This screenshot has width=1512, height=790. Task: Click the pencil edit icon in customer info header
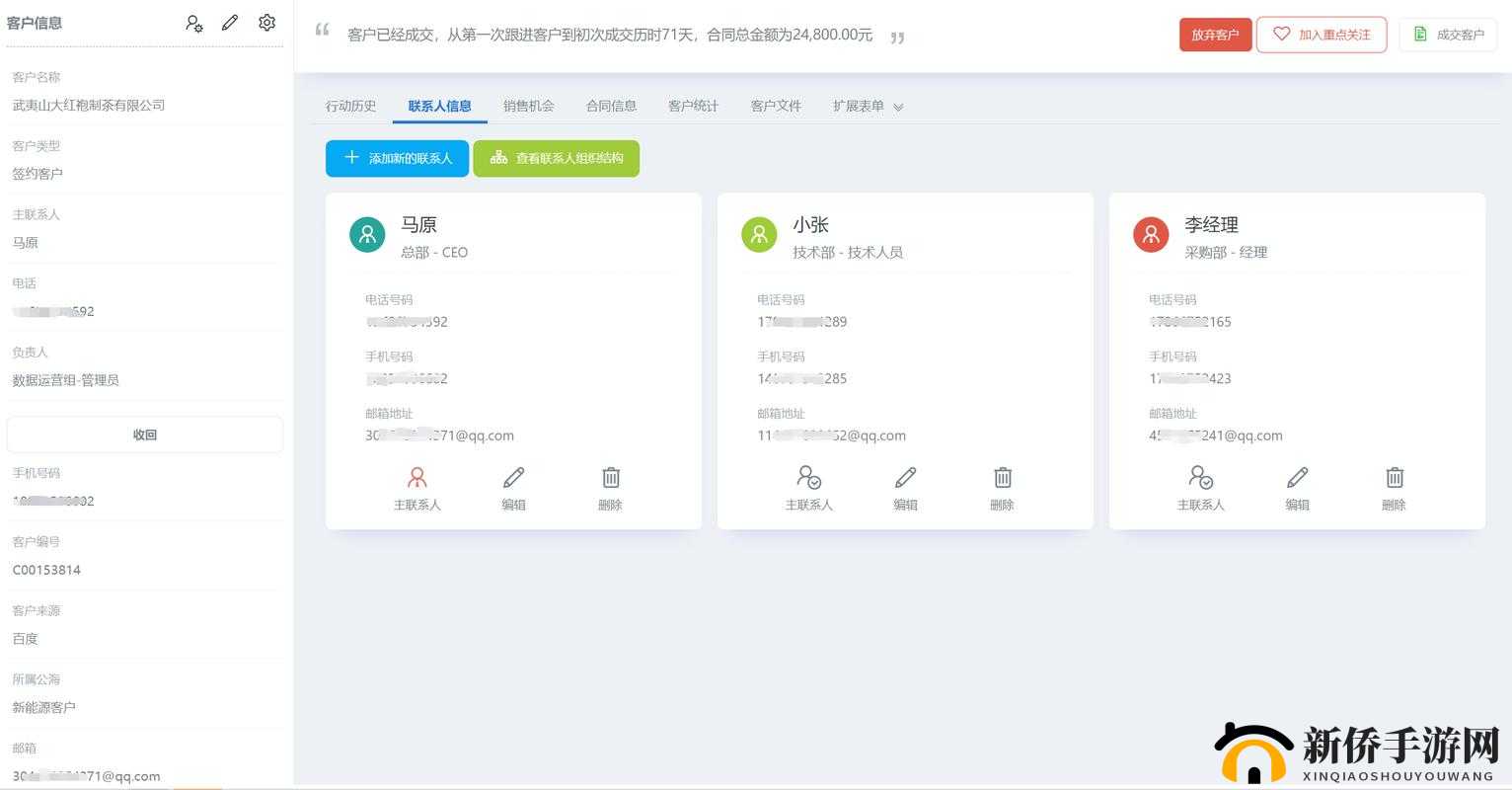click(230, 23)
